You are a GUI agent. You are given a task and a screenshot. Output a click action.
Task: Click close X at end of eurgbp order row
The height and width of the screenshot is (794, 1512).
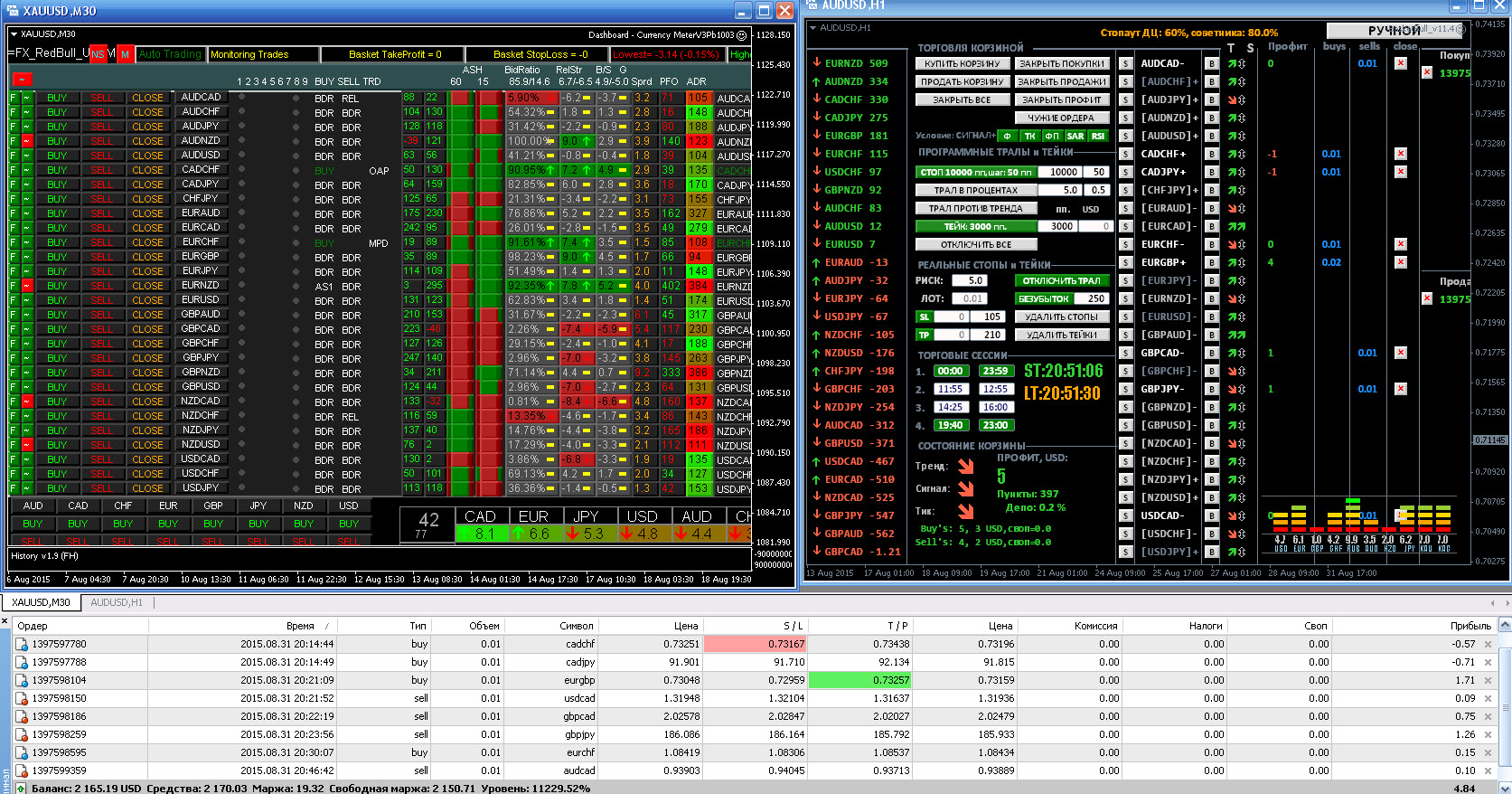tap(1488, 680)
